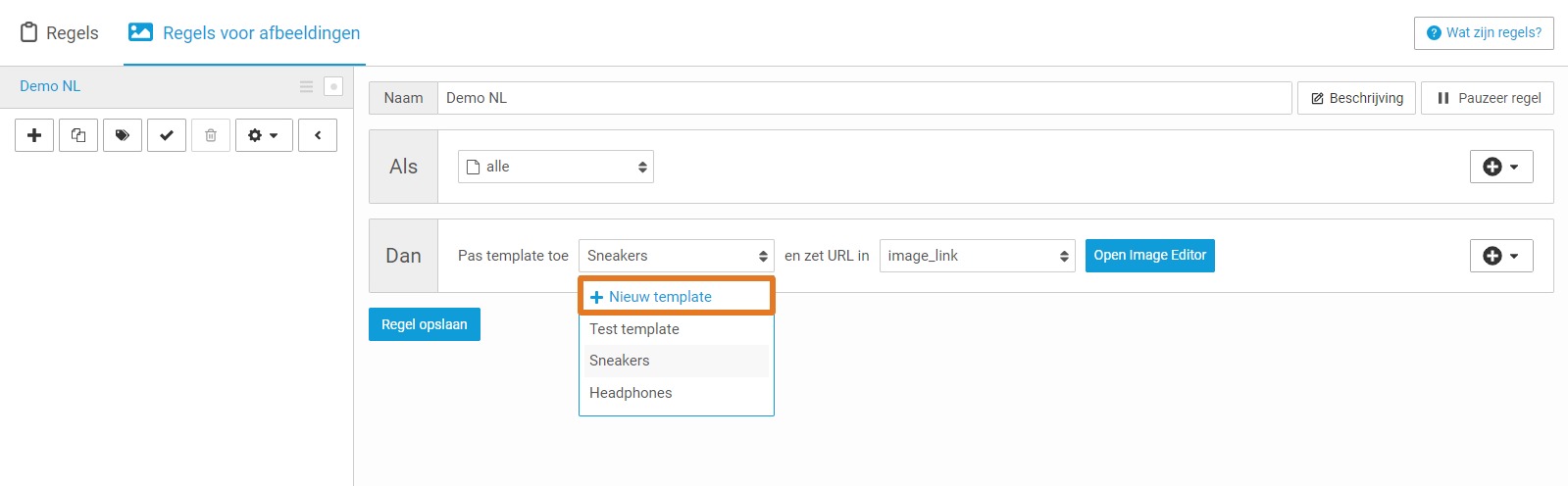Open the gear settings dropdown
This screenshot has width=1568, height=486.
pyautogui.click(x=264, y=135)
